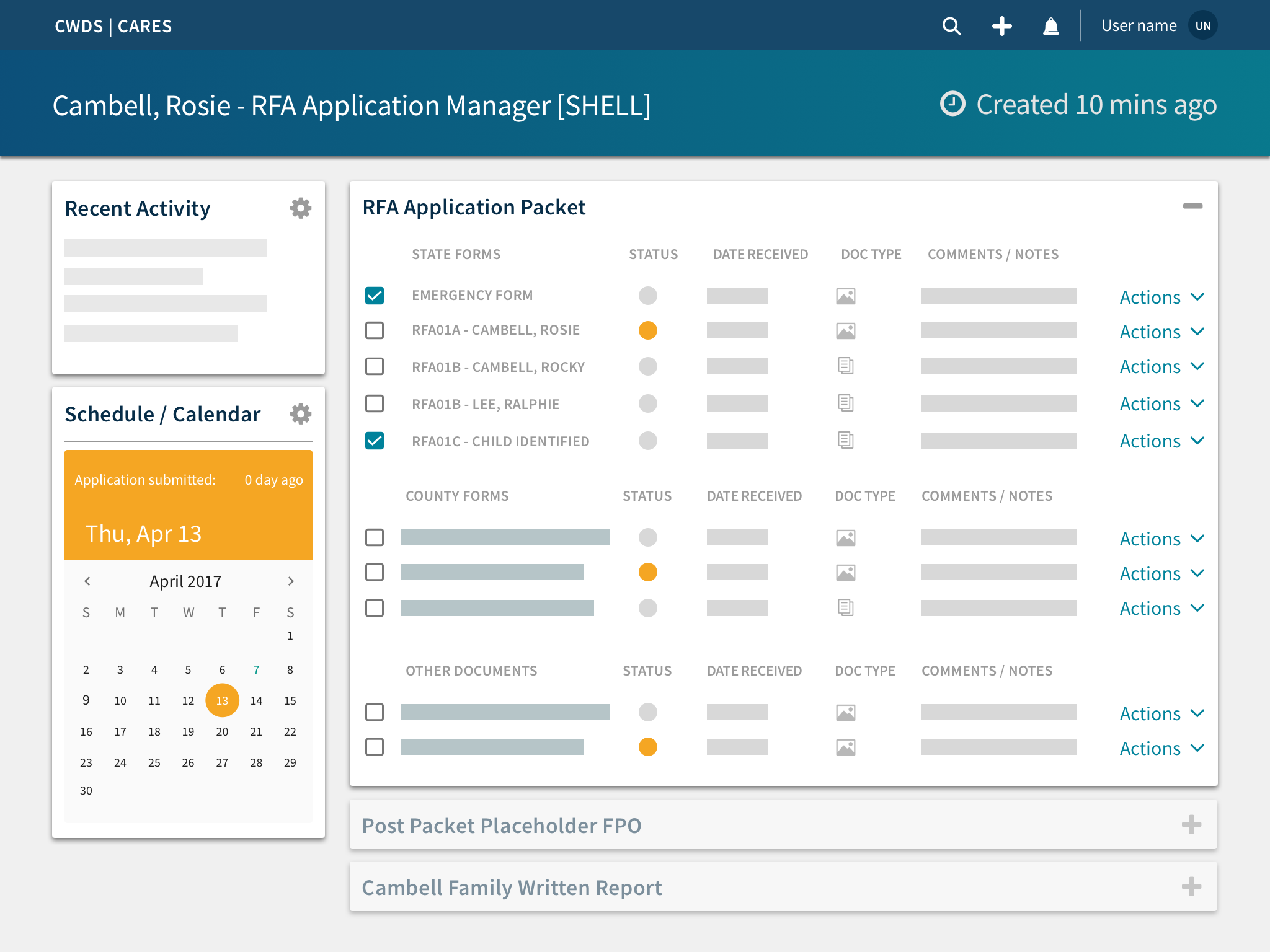
Task: Click the UN user avatar
Action: (x=1202, y=26)
